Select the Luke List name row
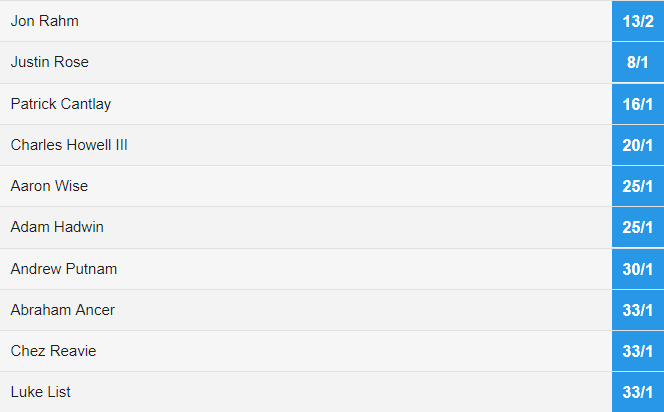The image size is (664, 412). (x=40, y=392)
